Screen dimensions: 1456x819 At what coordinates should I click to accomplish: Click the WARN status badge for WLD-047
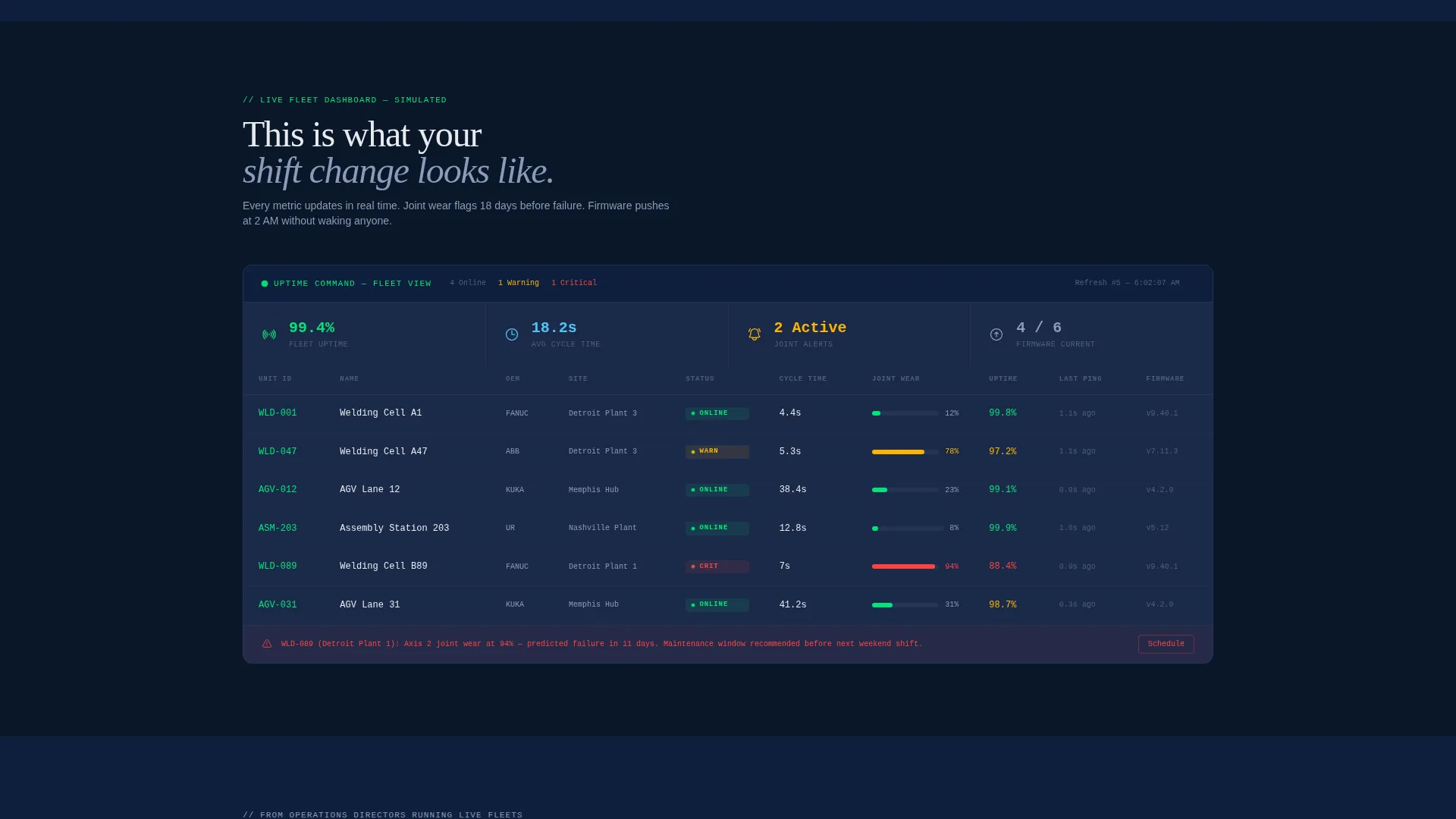pos(717,451)
